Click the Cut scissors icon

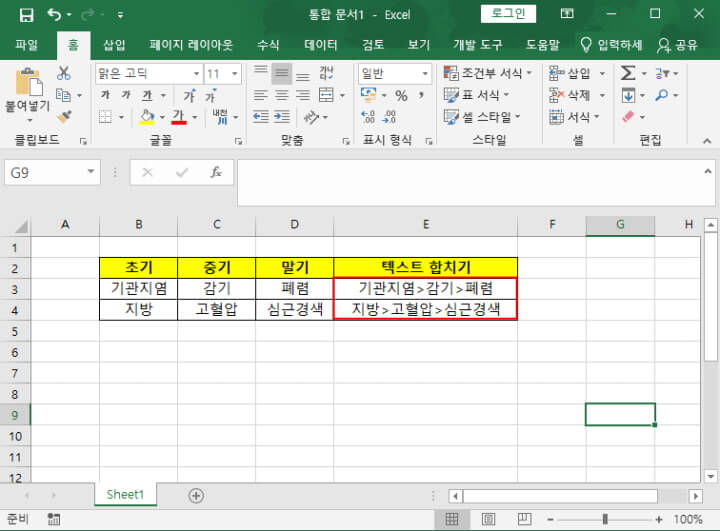64,73
